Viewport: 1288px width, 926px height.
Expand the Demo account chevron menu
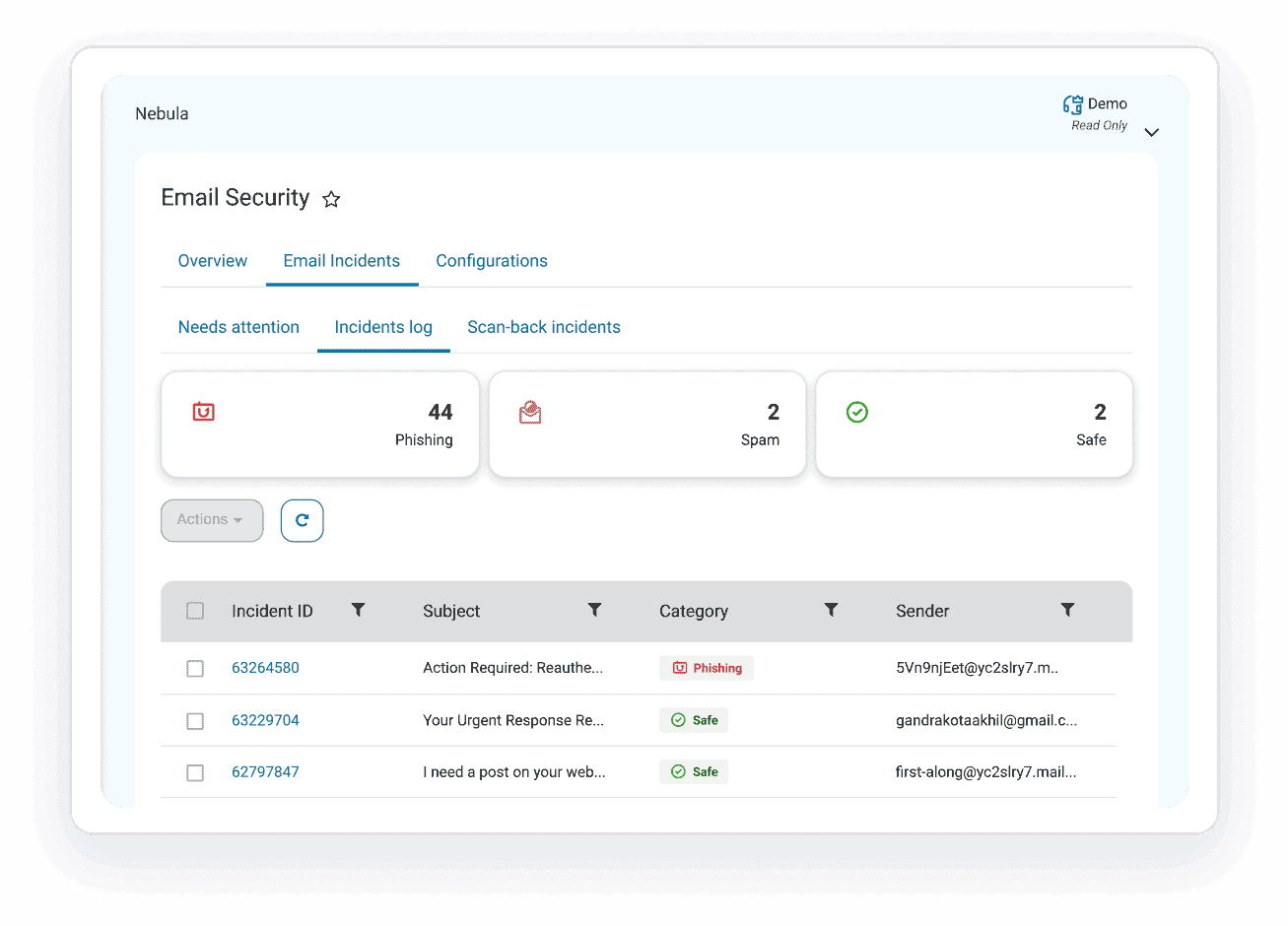pyautogui.click(x=1151, y=132)
